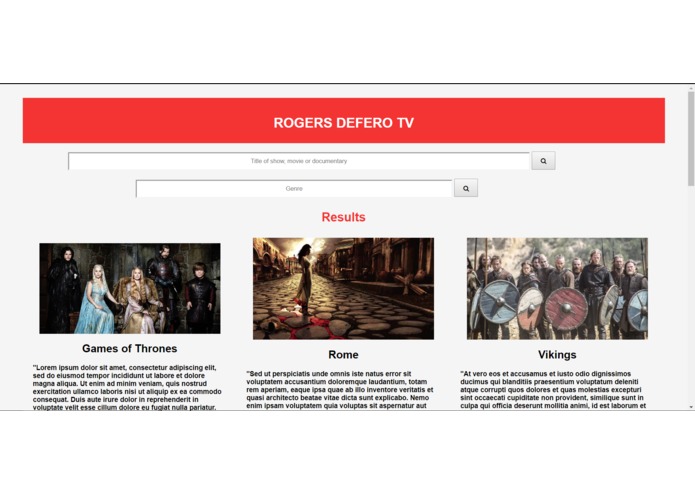Click the search icon beside the title field
Screen dimensions: 695x494
pos(543,161)
